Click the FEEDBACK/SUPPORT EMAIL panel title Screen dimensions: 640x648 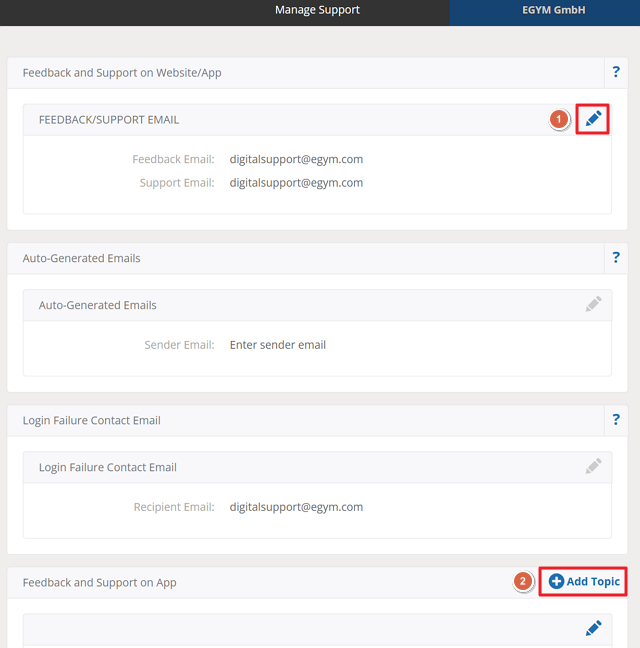(109, 119)
